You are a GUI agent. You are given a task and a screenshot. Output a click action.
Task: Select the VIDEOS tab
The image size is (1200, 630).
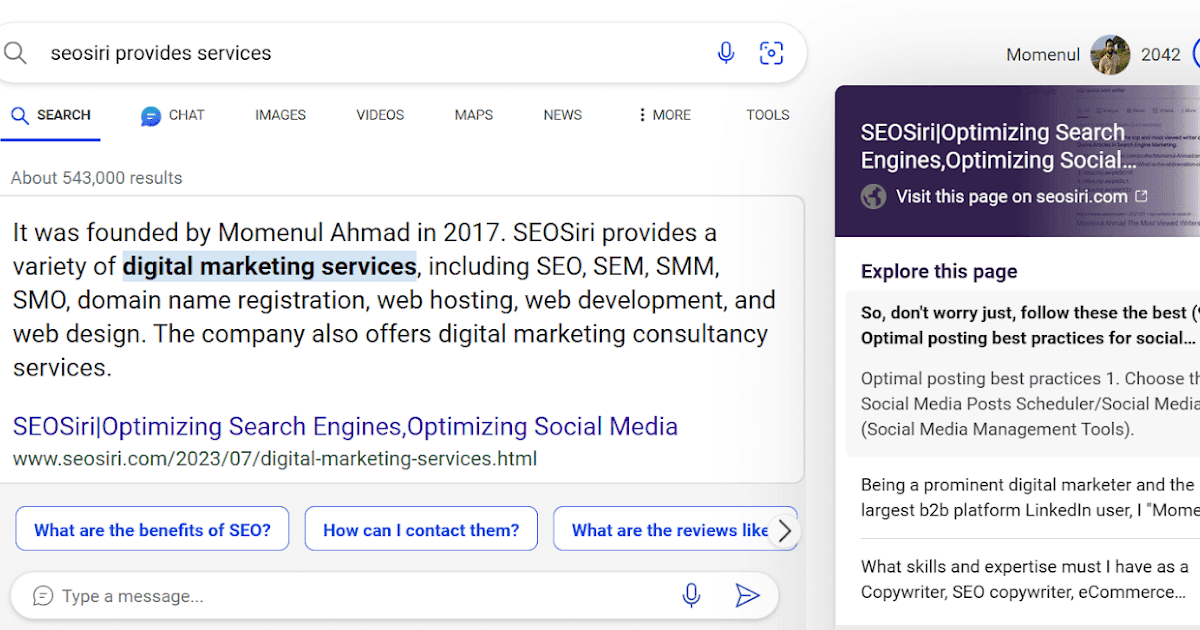[x=379, y=115]
